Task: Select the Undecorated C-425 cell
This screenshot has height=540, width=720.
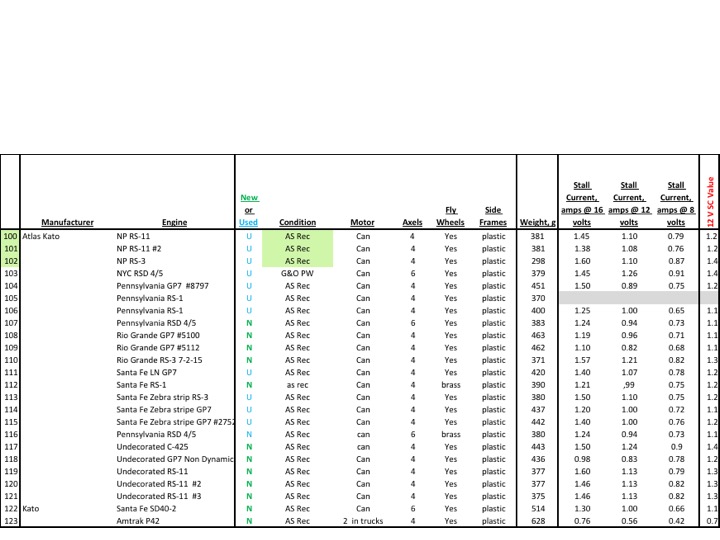Action: (x=152, y=447)
